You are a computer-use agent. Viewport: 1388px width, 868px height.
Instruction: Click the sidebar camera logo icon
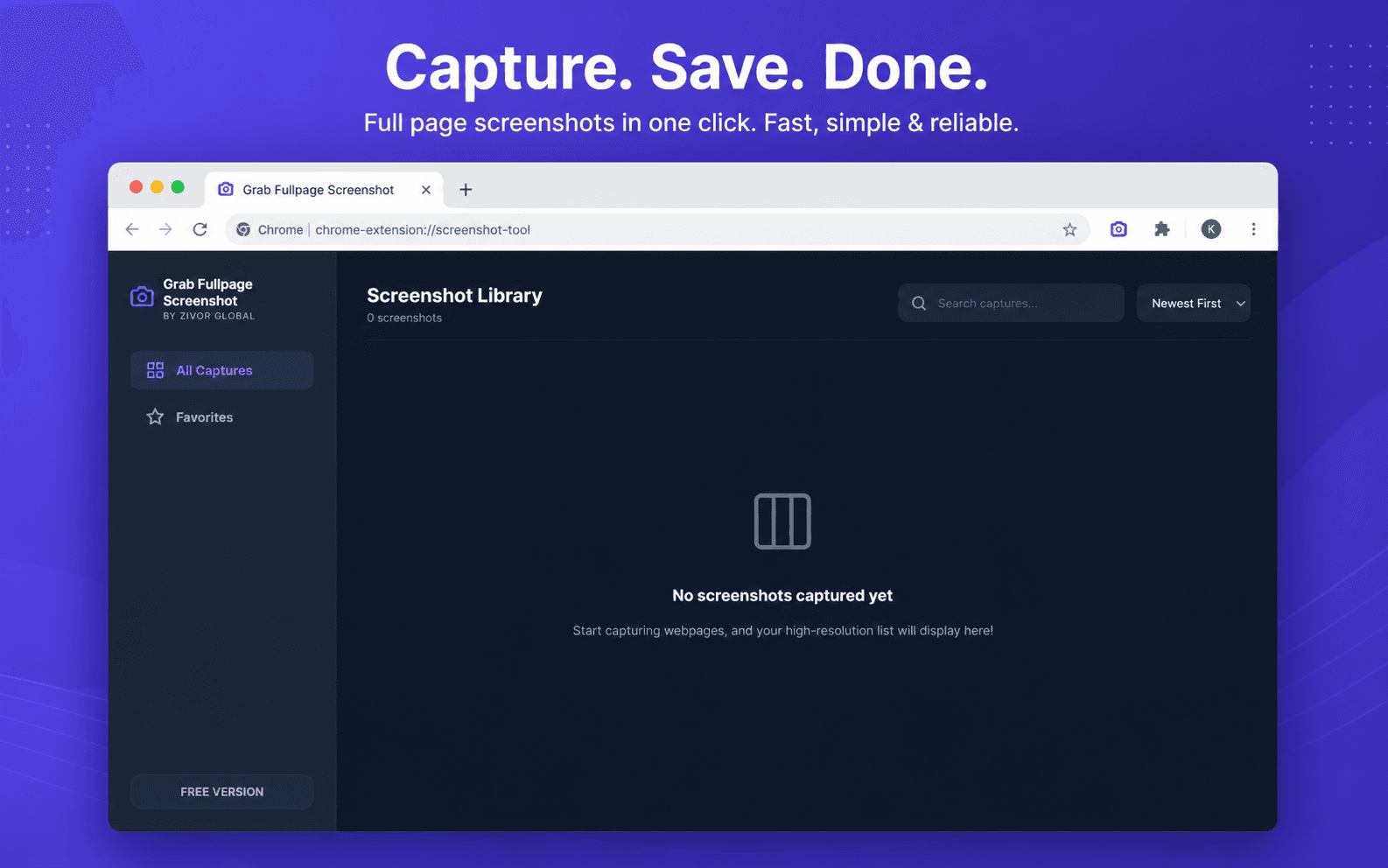coord(142,297)
